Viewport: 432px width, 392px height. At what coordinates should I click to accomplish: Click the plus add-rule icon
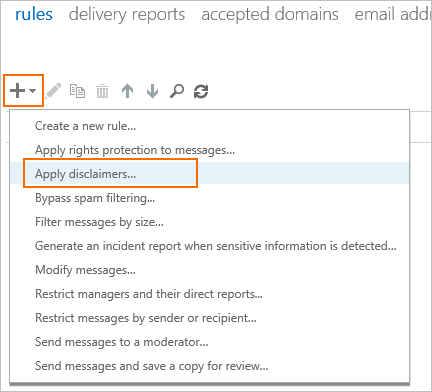17,91
